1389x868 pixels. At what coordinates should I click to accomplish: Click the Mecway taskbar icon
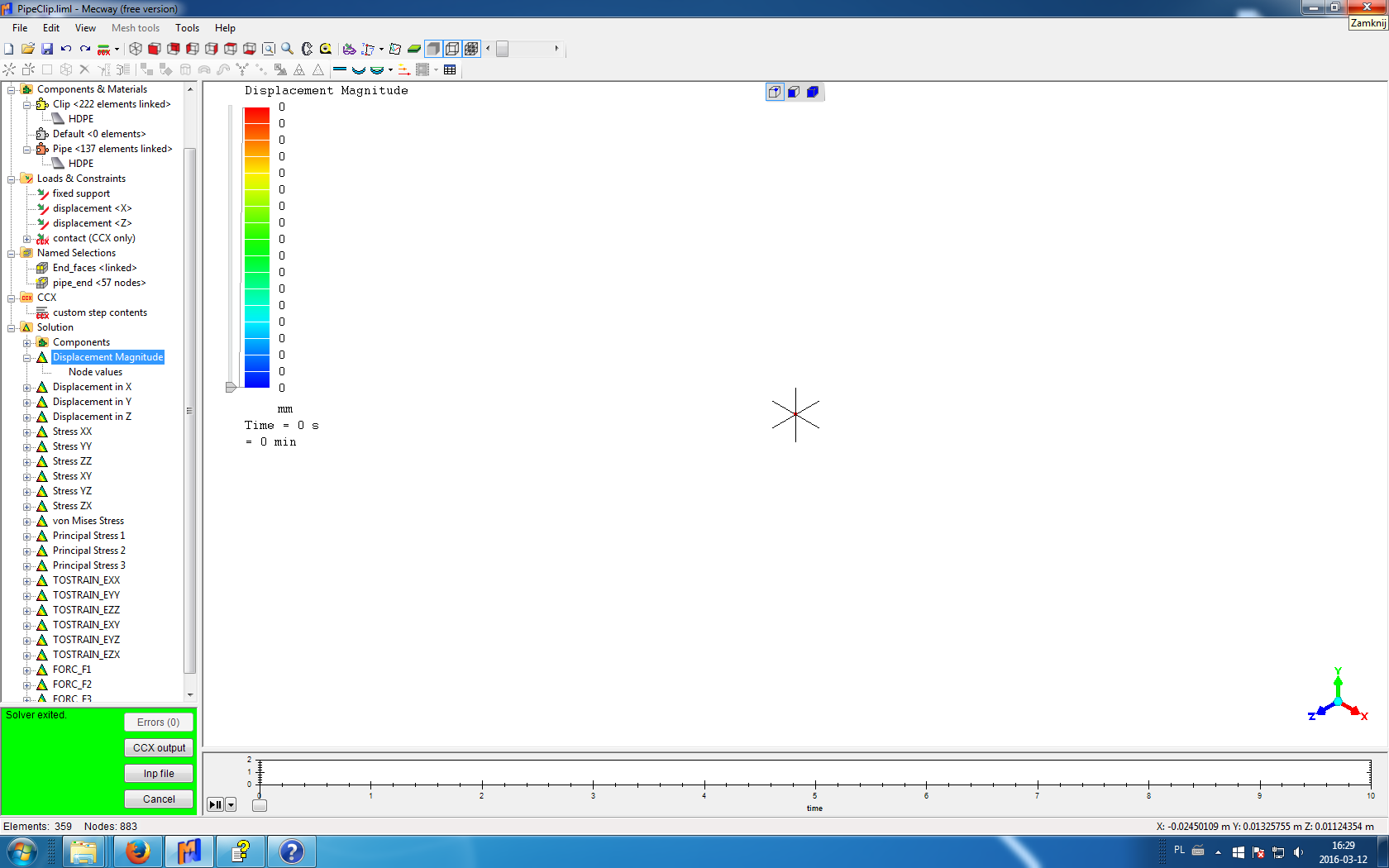pyautogui.click(x=189, y=851)
